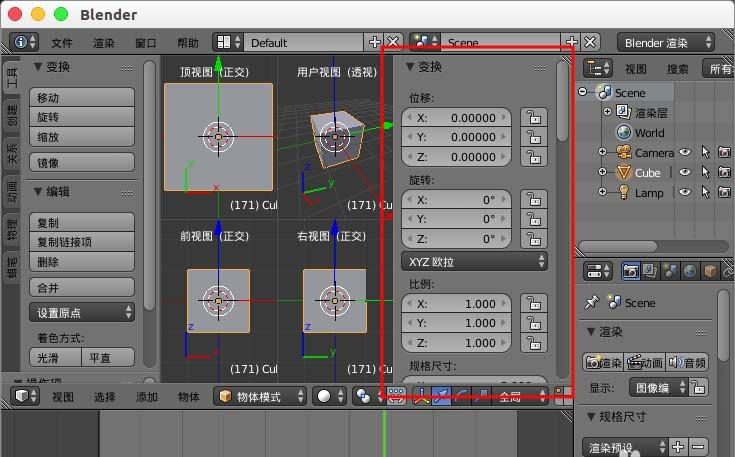Delete the current scene with X icon
Viewport: 735px width, 457px height.
pyautogui.click(x=590, y=42)
